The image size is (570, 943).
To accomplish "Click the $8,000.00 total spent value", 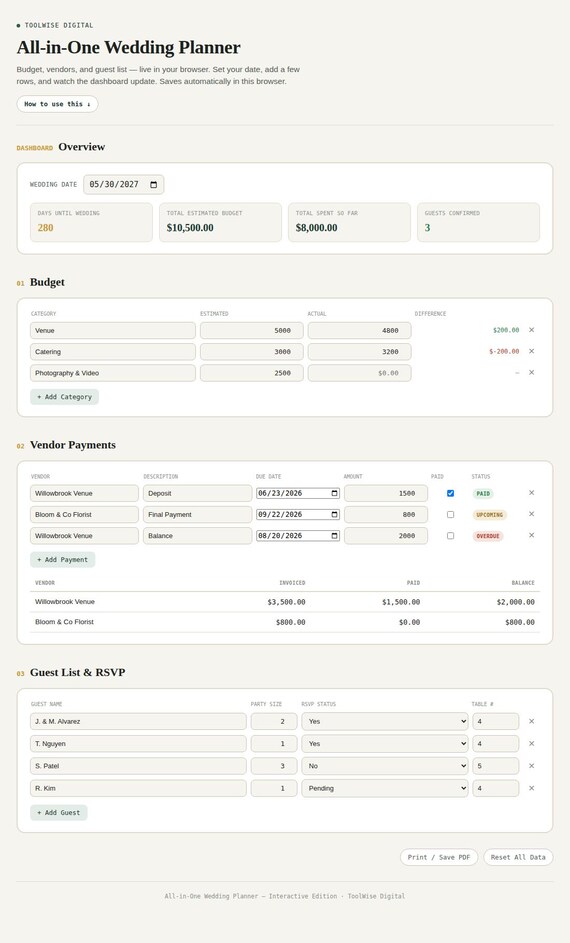I will click(x=316, y=228).
